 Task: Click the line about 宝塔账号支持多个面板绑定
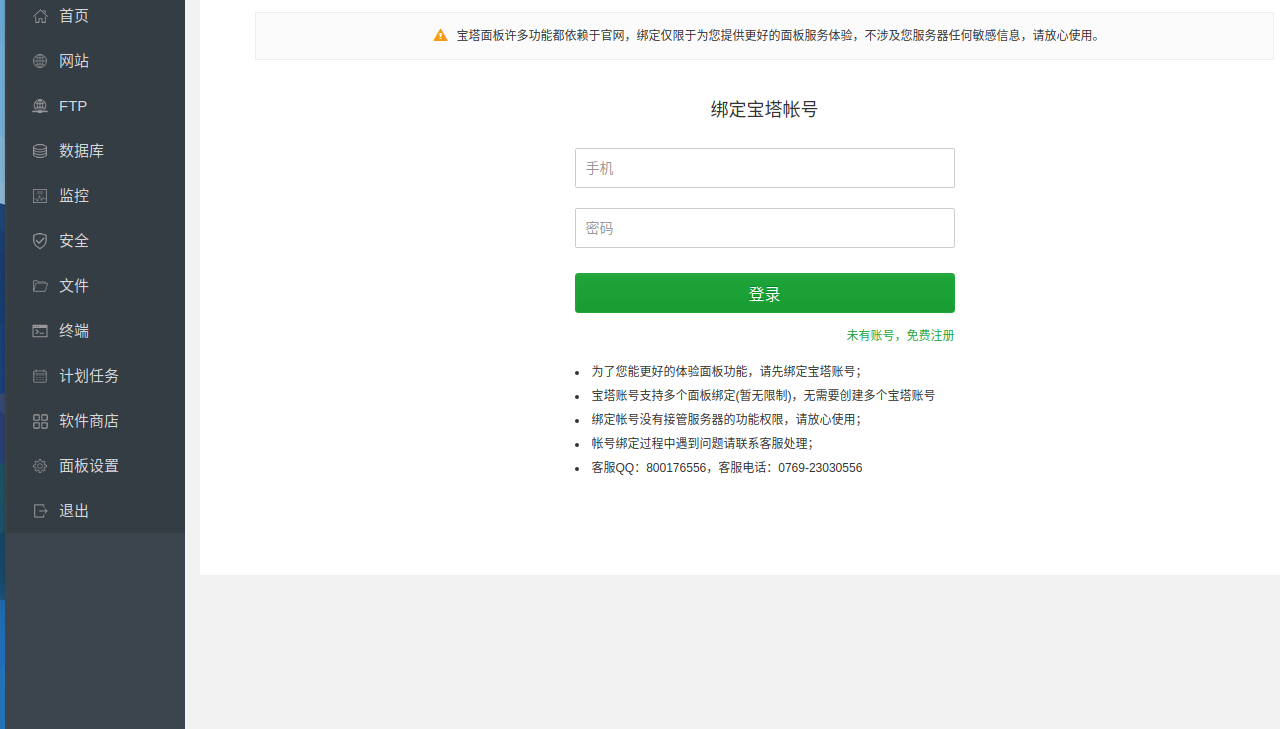(x=763, y=395)
